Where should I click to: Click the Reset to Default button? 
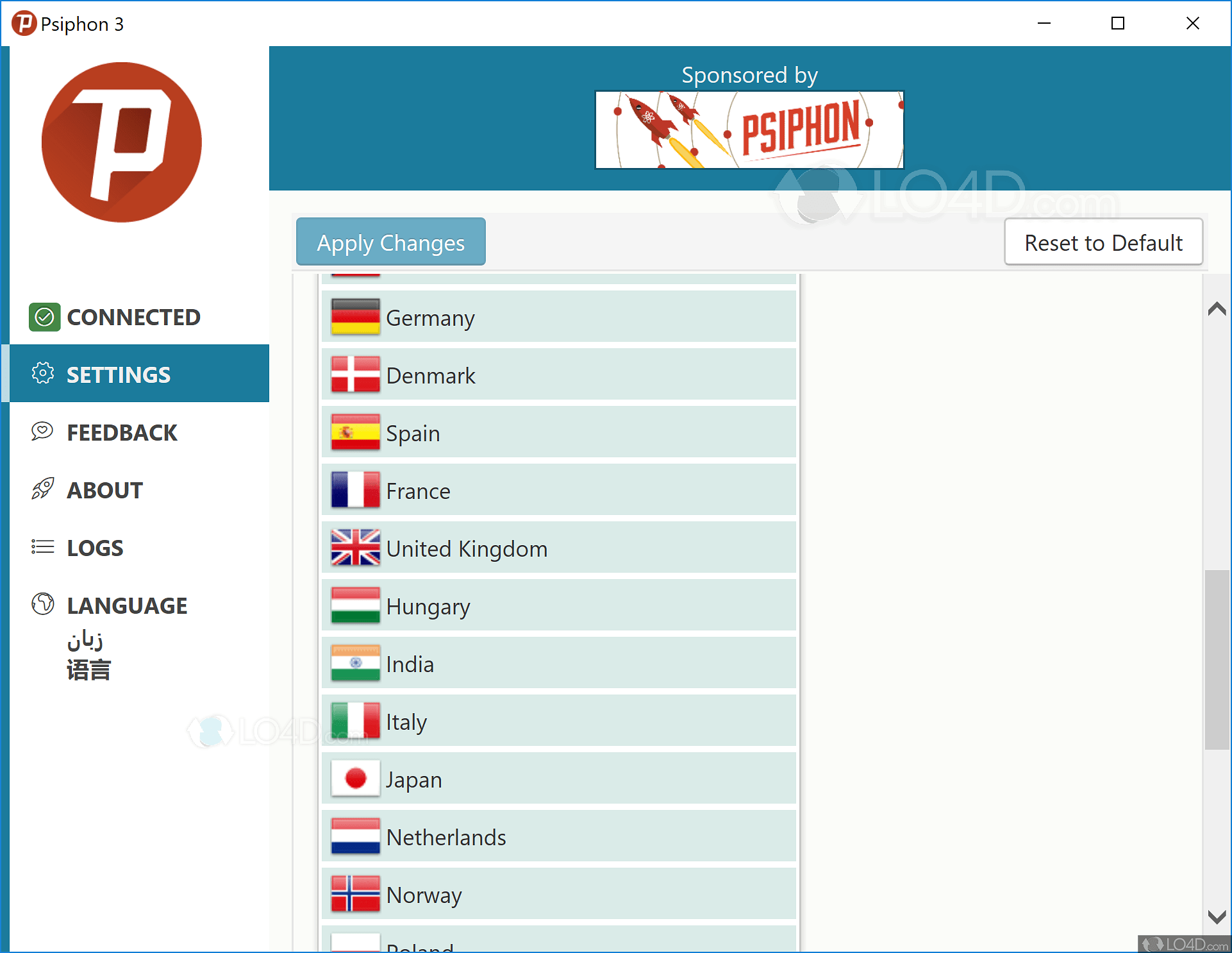click(1103, 242)
